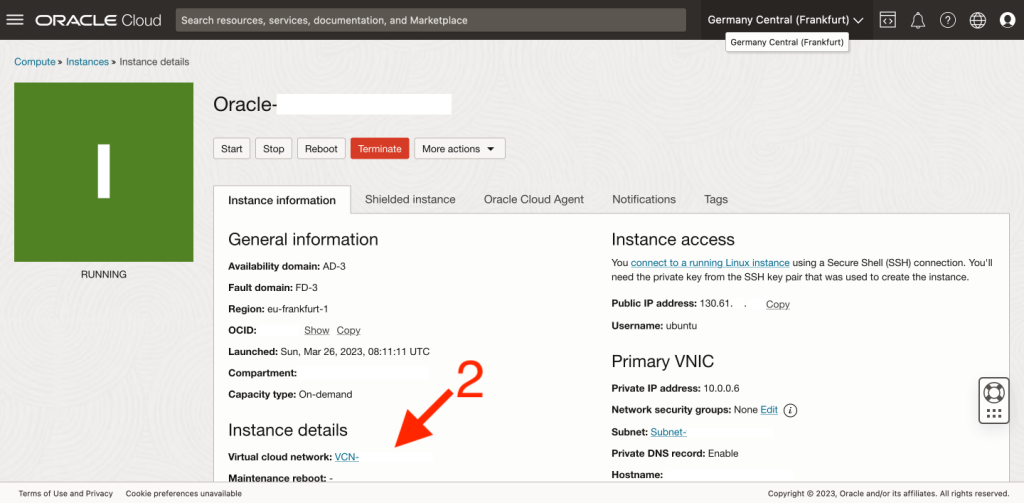The width and height of the screenshot is (1024, 503).
Task: Click the language globe icon
Action: (x=978, y=20)
